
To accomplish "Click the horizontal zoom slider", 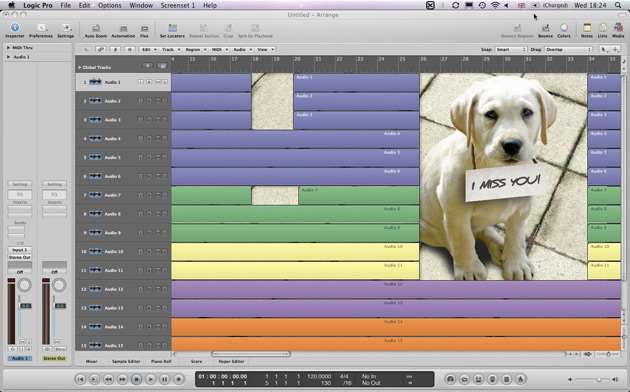I will 608,354.
